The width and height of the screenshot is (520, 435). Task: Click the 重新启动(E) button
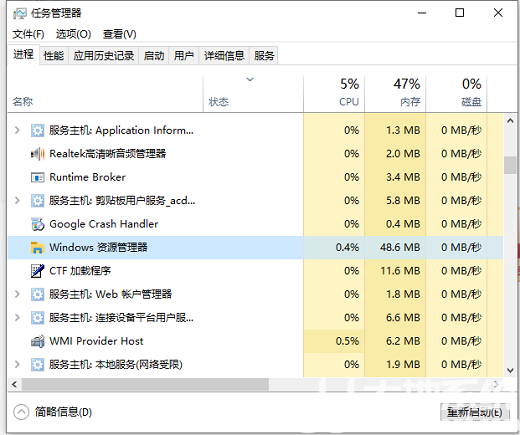(x=475, y=412)
